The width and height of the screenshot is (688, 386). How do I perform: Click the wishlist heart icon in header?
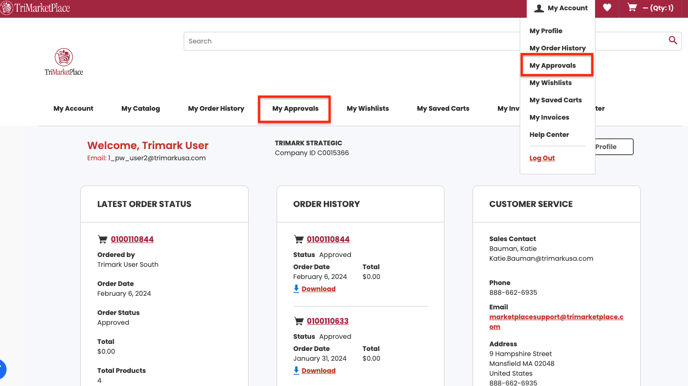coord(607,7)
